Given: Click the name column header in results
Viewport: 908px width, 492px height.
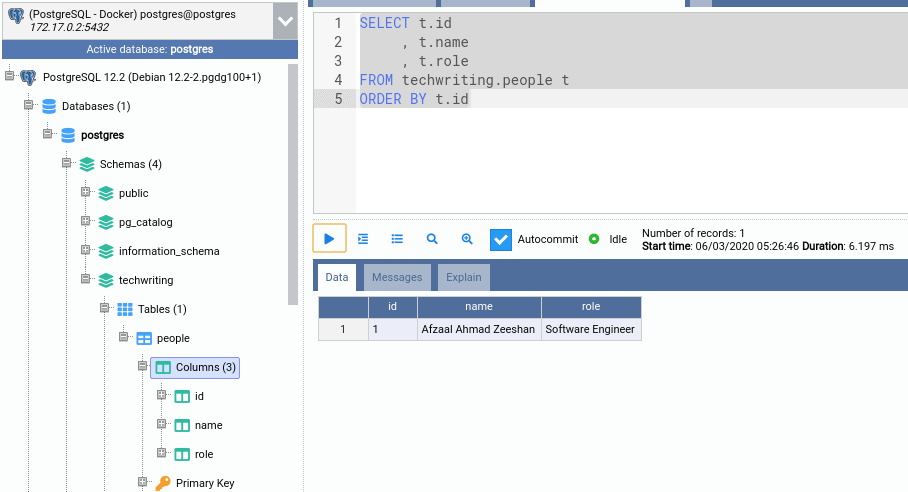Looking at the screenshot, I should (479, 307).
